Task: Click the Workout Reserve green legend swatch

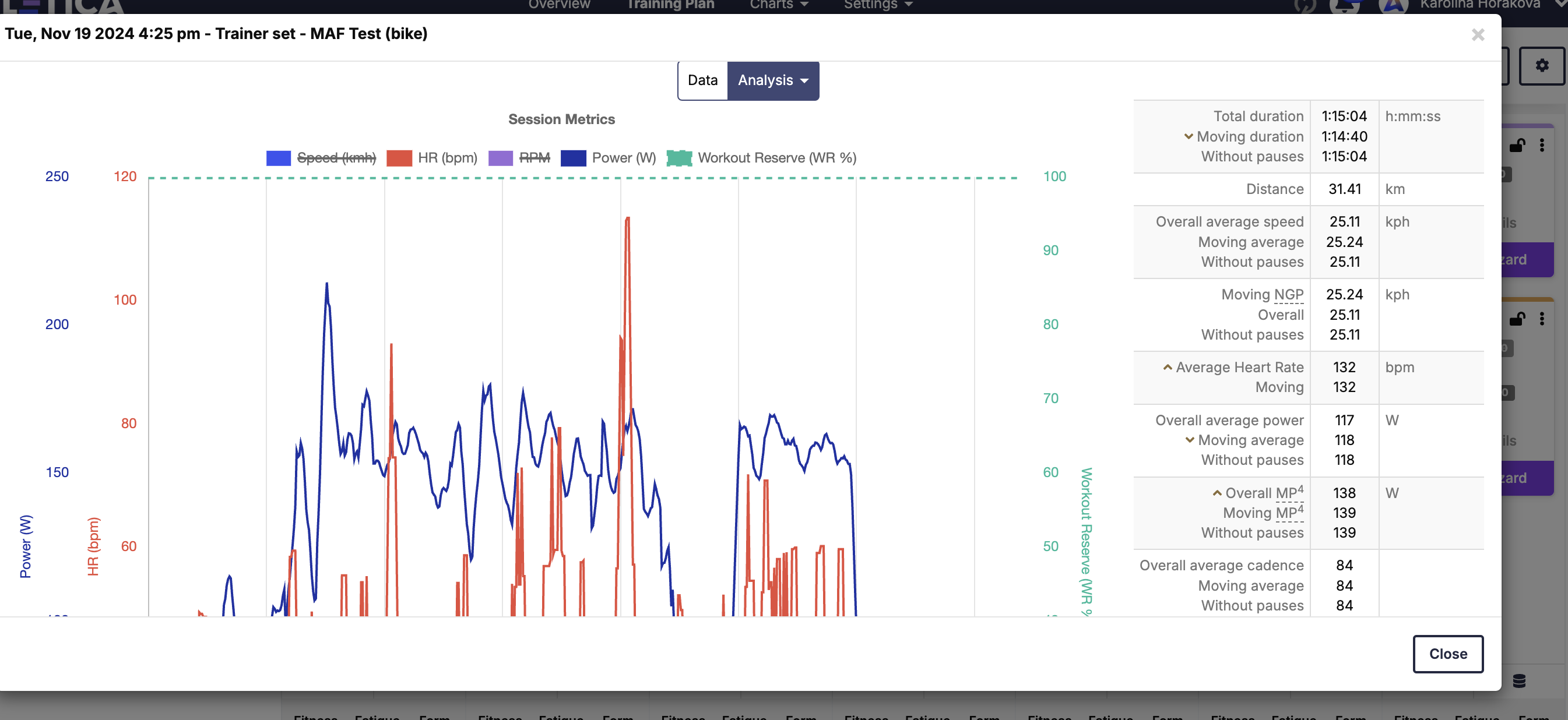Action: click(x=679, y=158)
